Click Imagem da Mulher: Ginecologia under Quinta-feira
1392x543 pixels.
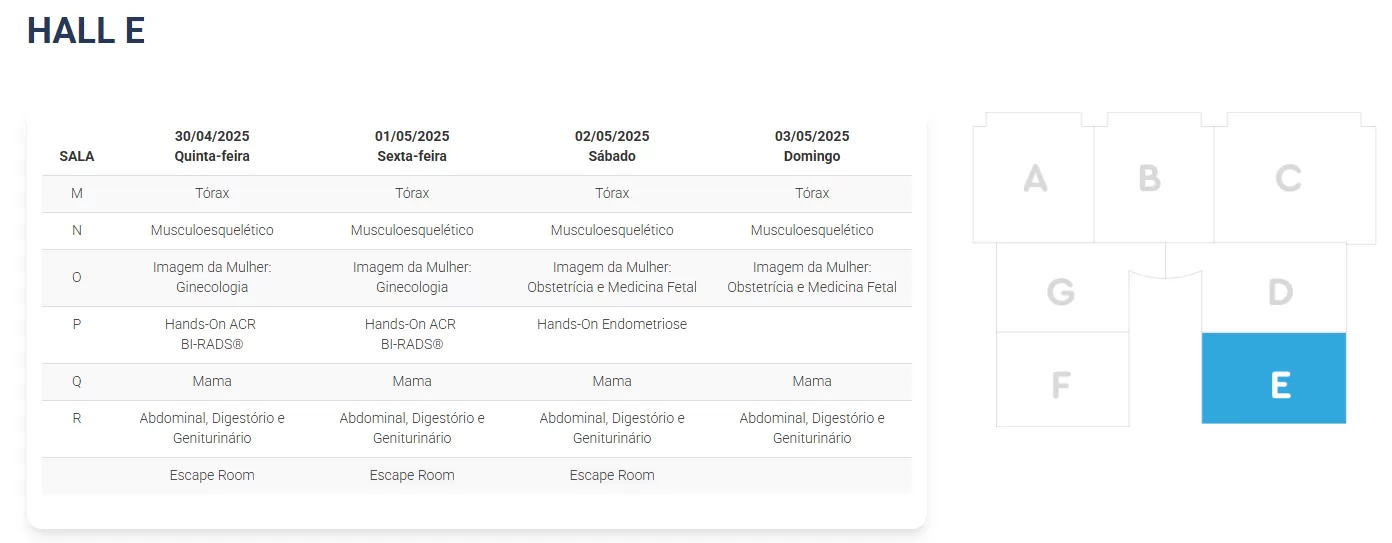(x=212, y=277)
